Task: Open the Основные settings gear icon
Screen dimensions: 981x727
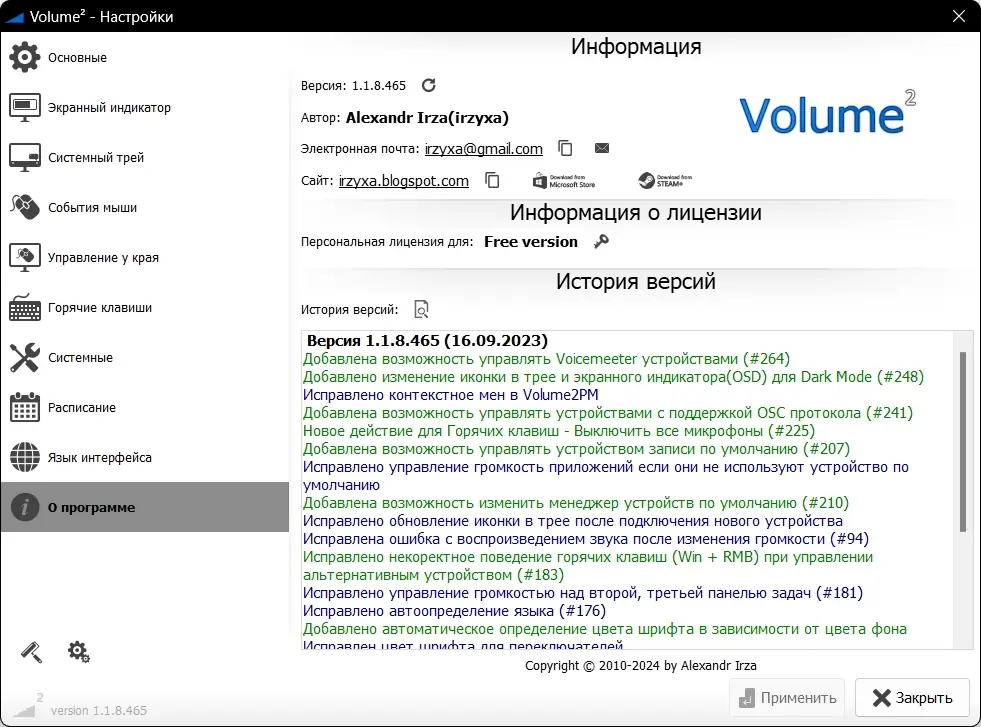Action: pyautogui.click(x=24, y=57)
